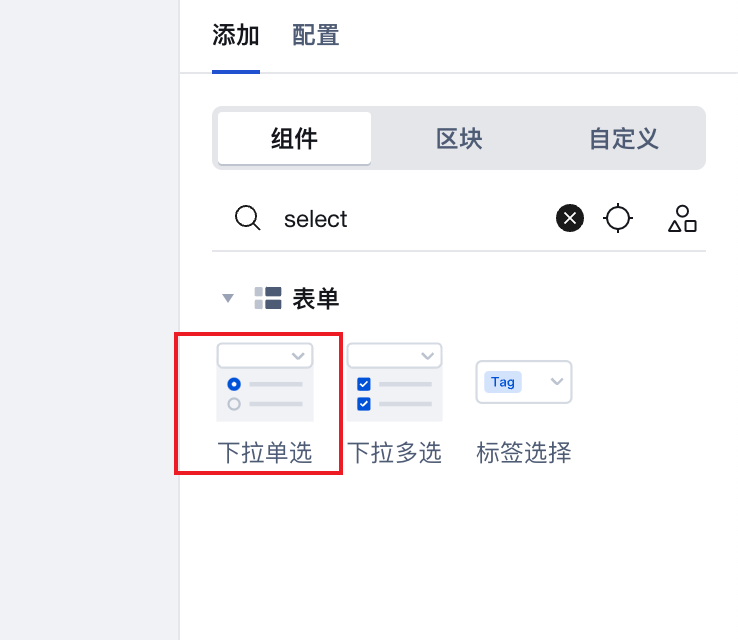Screen dimensions: 738x640
Task: Click second checkbox in 下拉多选 icon
Action: (364, 404)
